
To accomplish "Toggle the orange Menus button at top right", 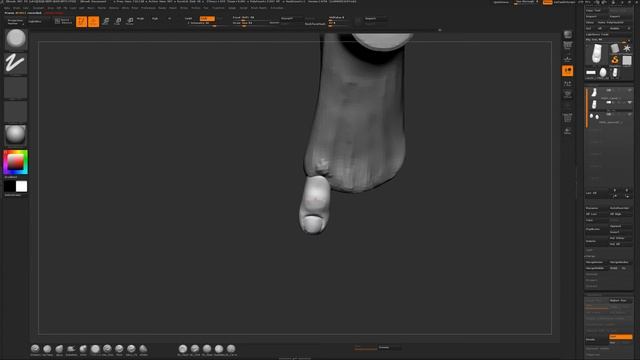I will click(547, 2).
